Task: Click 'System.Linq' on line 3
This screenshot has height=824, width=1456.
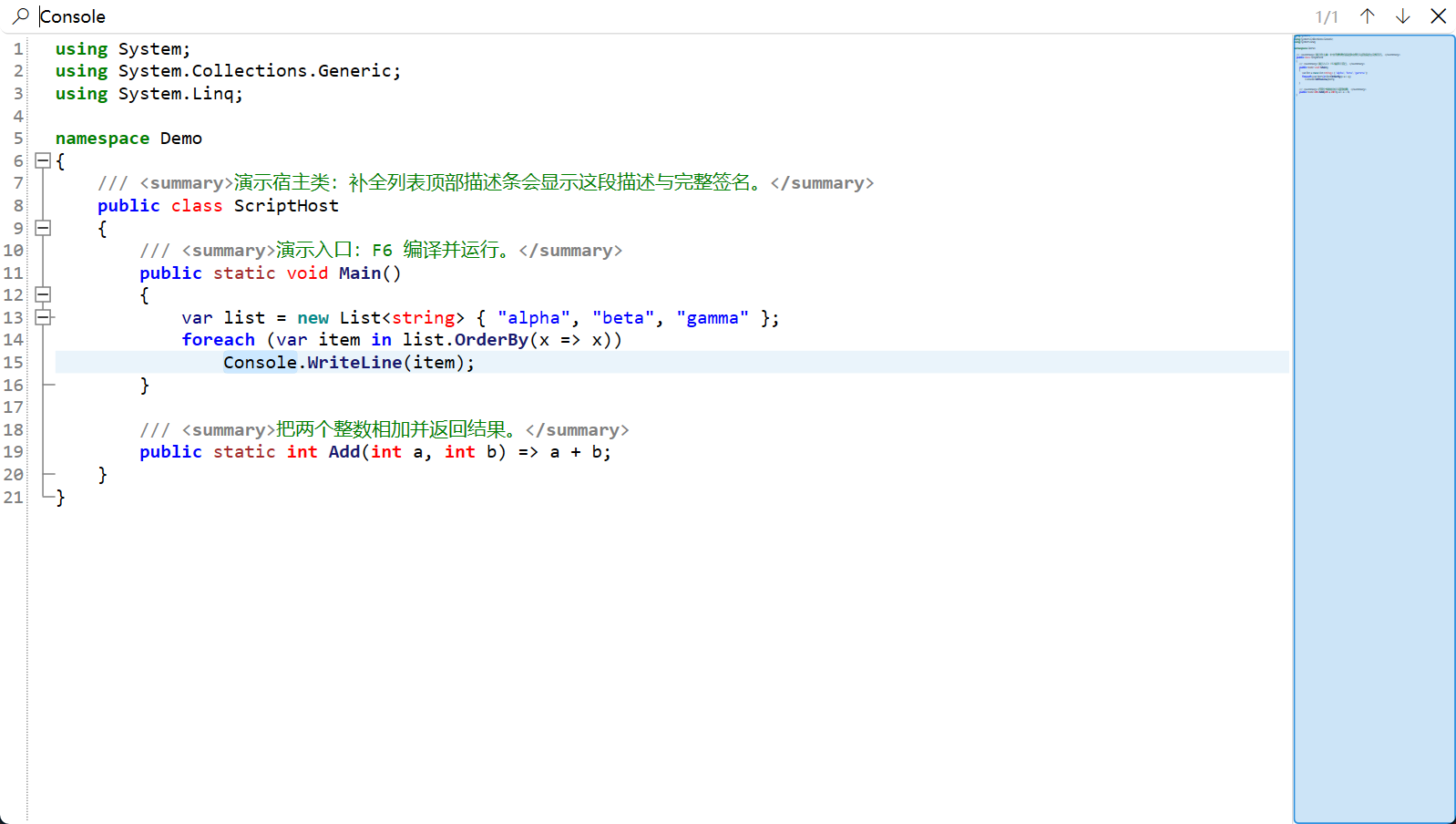Action: tap(176, 93)
